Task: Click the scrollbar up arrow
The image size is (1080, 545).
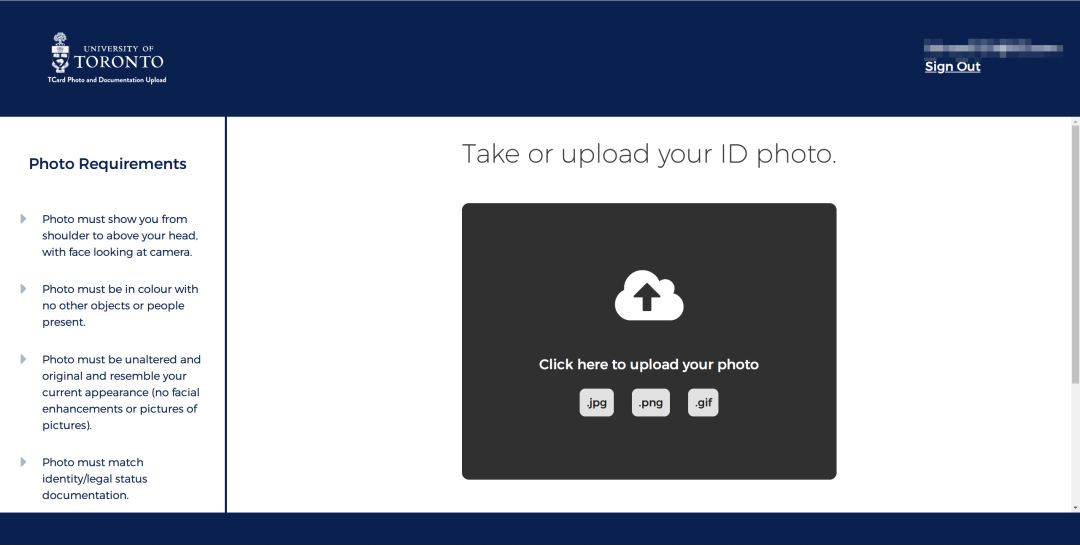Action: 1075,122
